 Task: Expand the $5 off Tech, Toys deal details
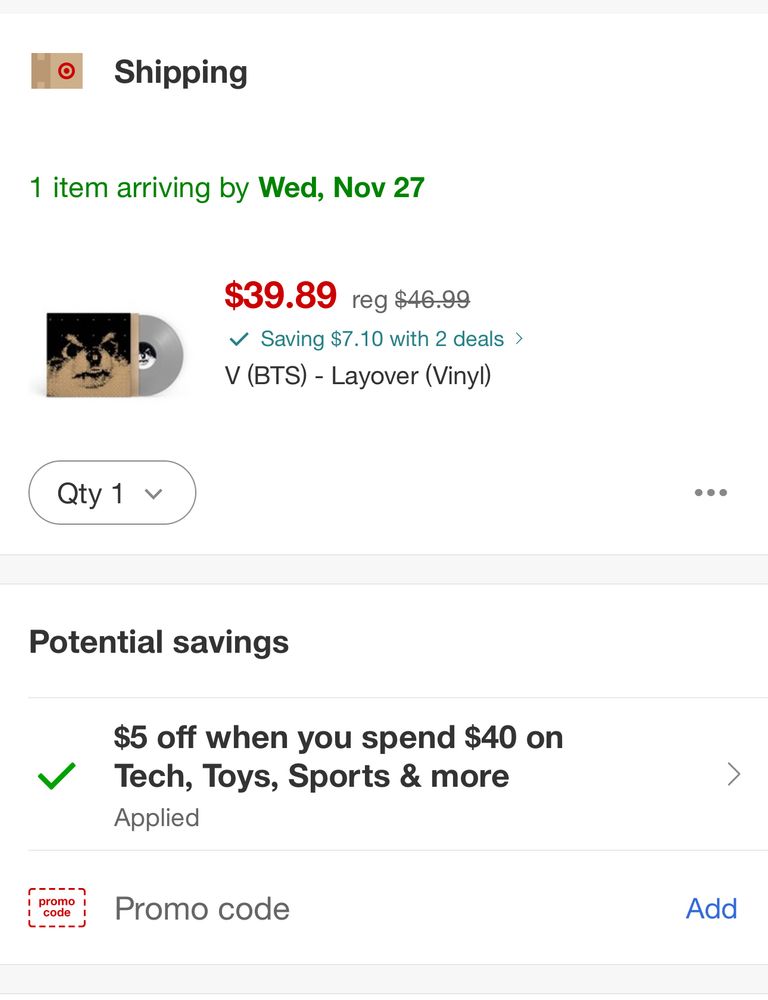(x=337, y=757)
